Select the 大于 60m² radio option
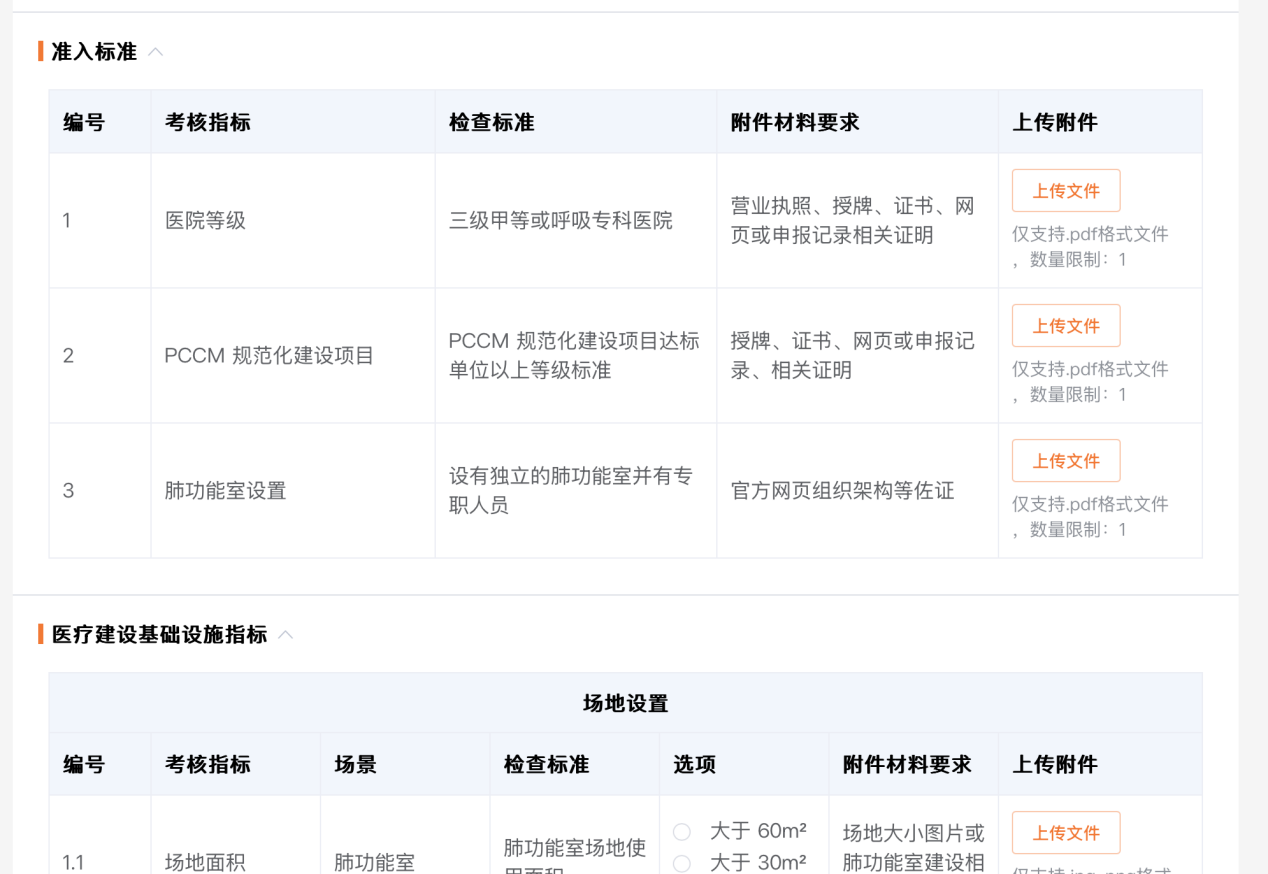The width and height of the screenshot is (1268, 874). (682, 832)
